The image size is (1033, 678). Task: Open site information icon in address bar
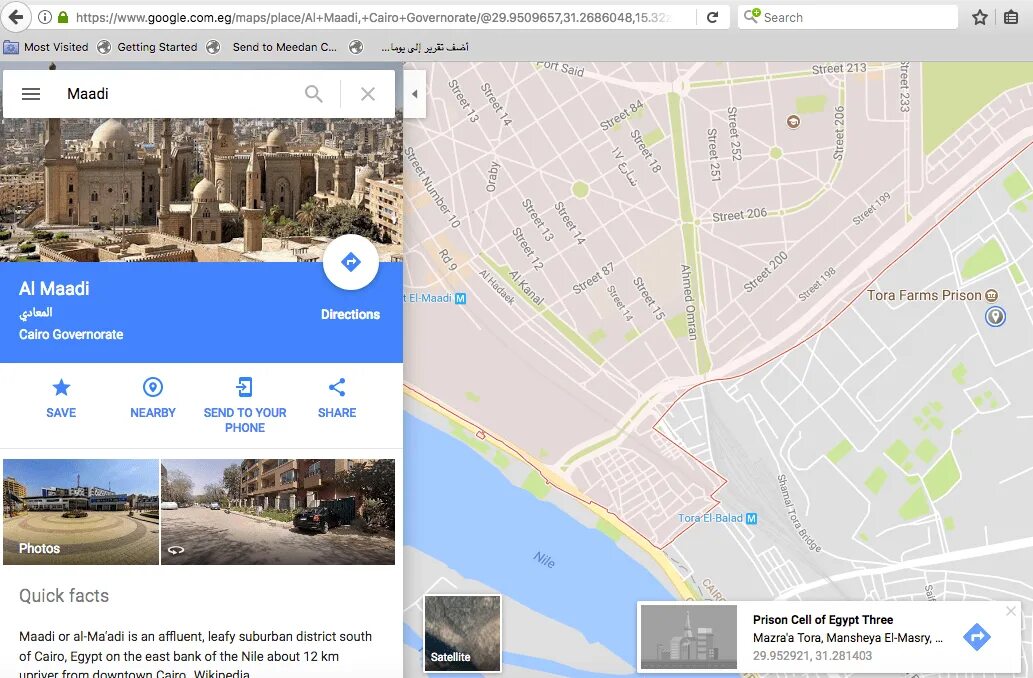click(x=44, y=18)
